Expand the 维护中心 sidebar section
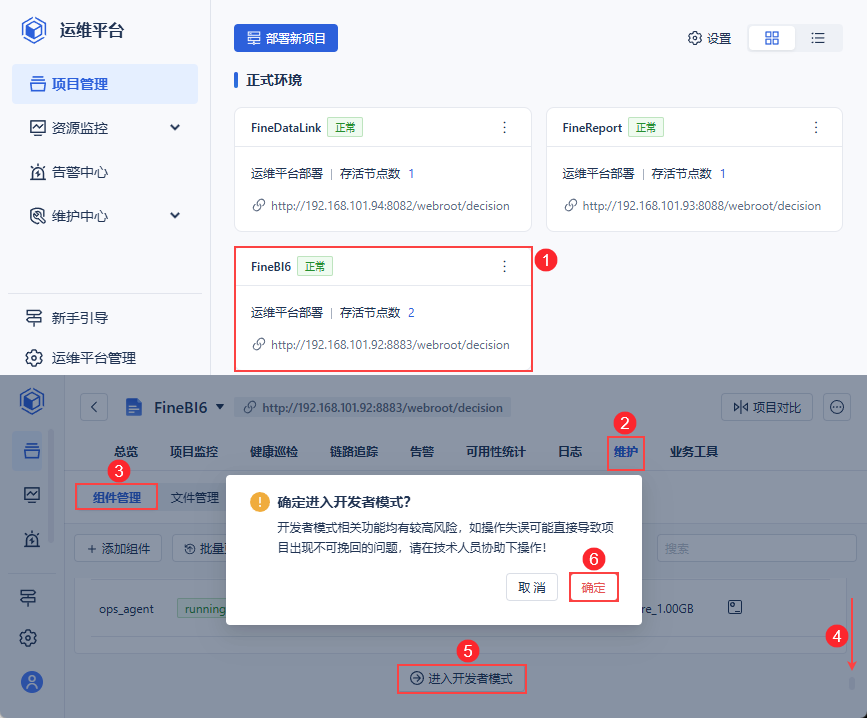This screenshot has width=867, height=718. pyautogui.click(x=105, y=216)
